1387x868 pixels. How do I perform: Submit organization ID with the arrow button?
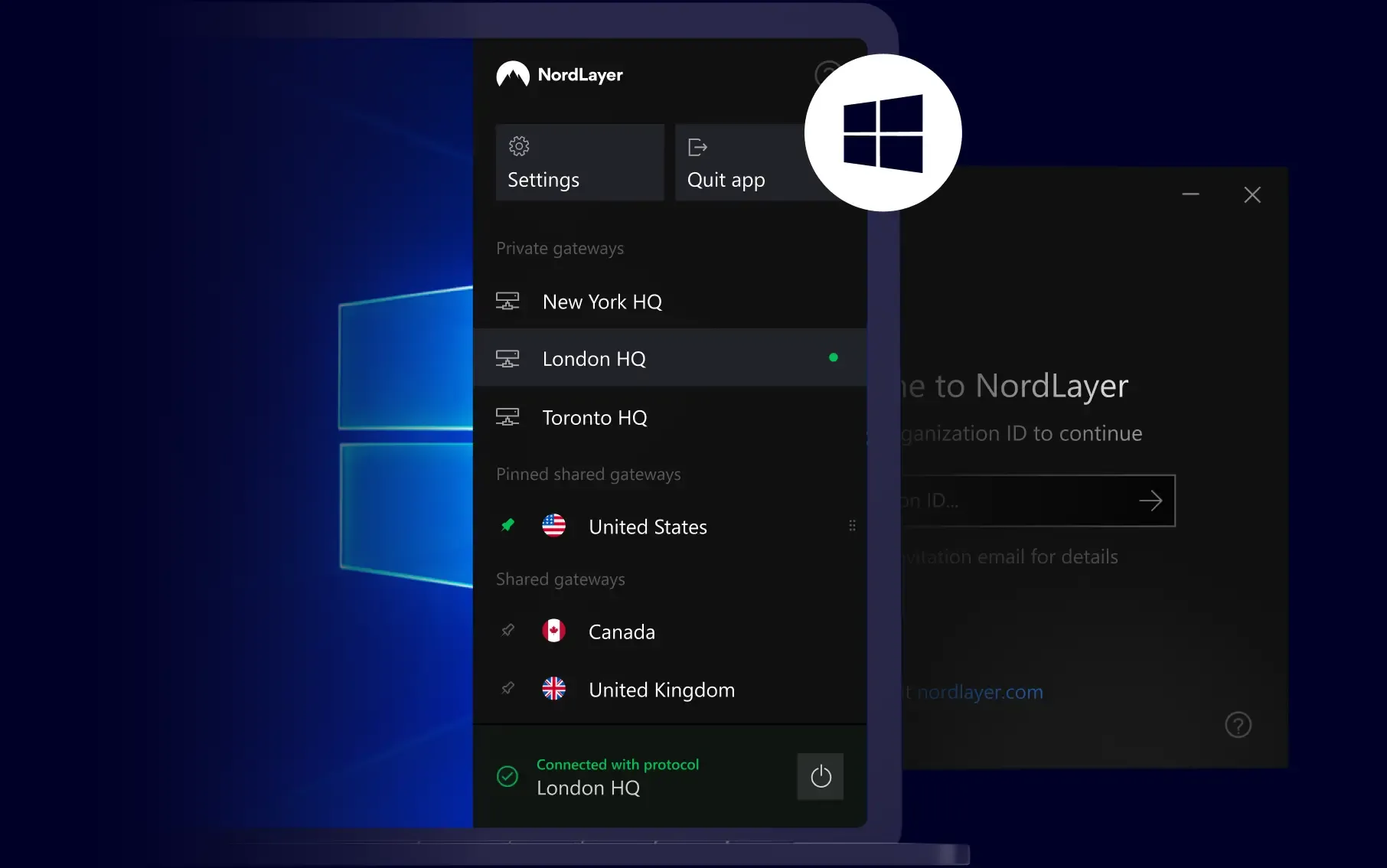1150,501
